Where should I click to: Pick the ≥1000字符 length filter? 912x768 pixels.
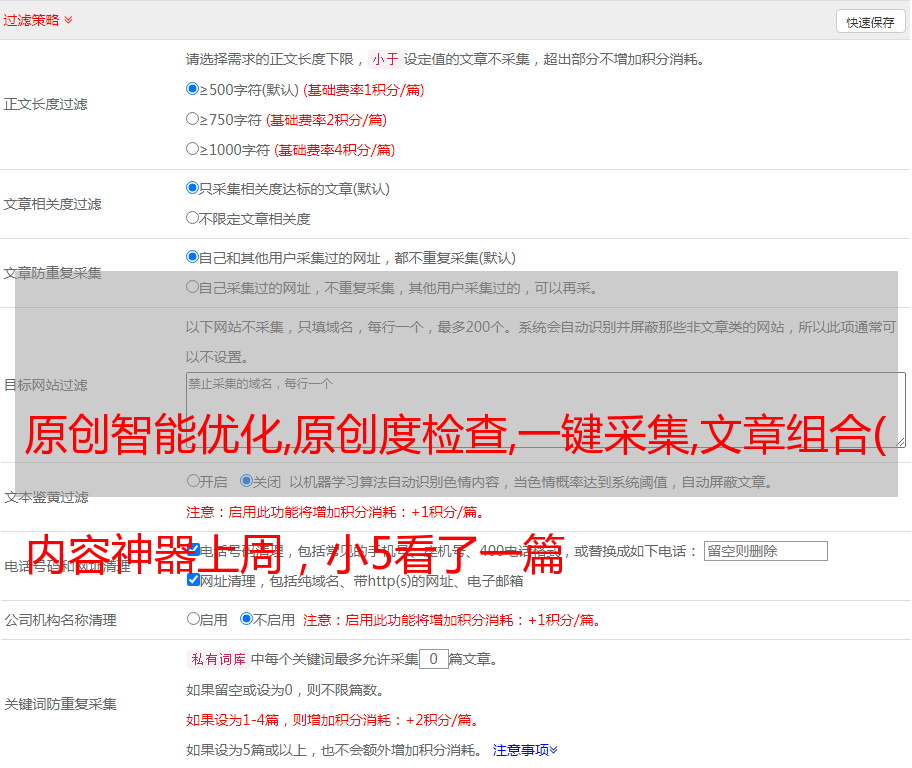click(x=193, y=149)
